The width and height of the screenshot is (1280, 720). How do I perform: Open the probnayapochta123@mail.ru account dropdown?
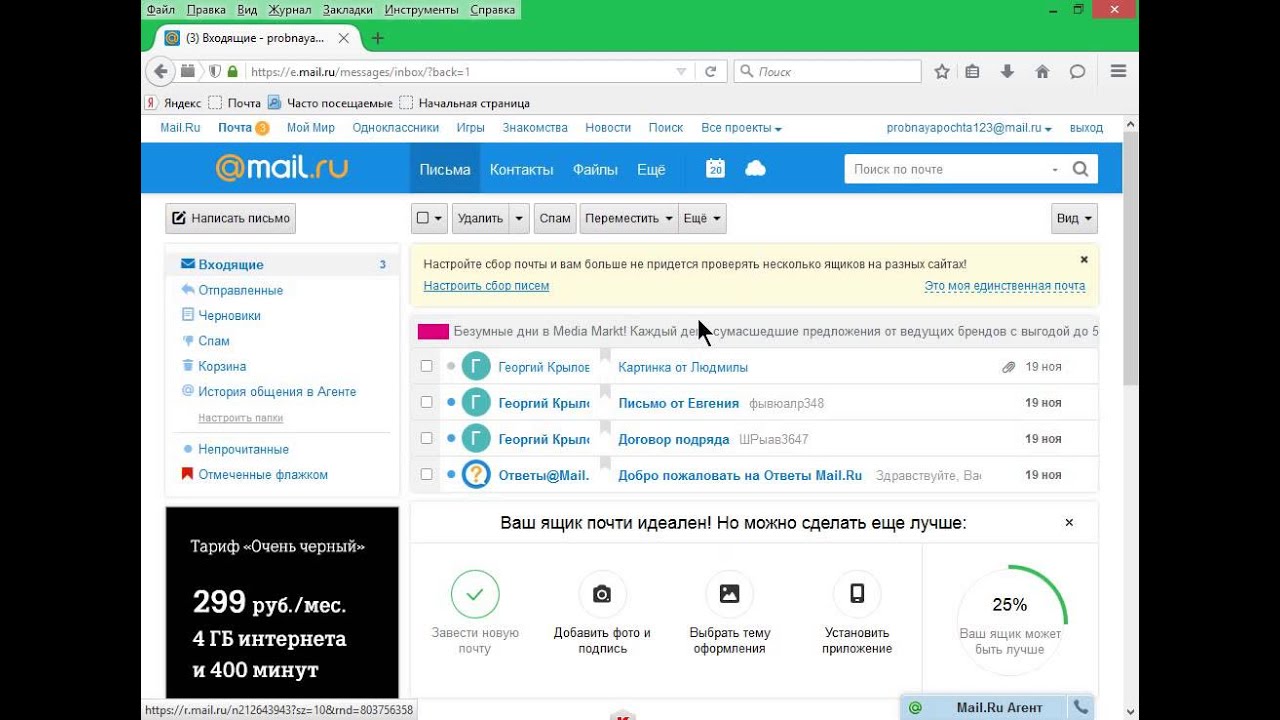coord(969,128)
